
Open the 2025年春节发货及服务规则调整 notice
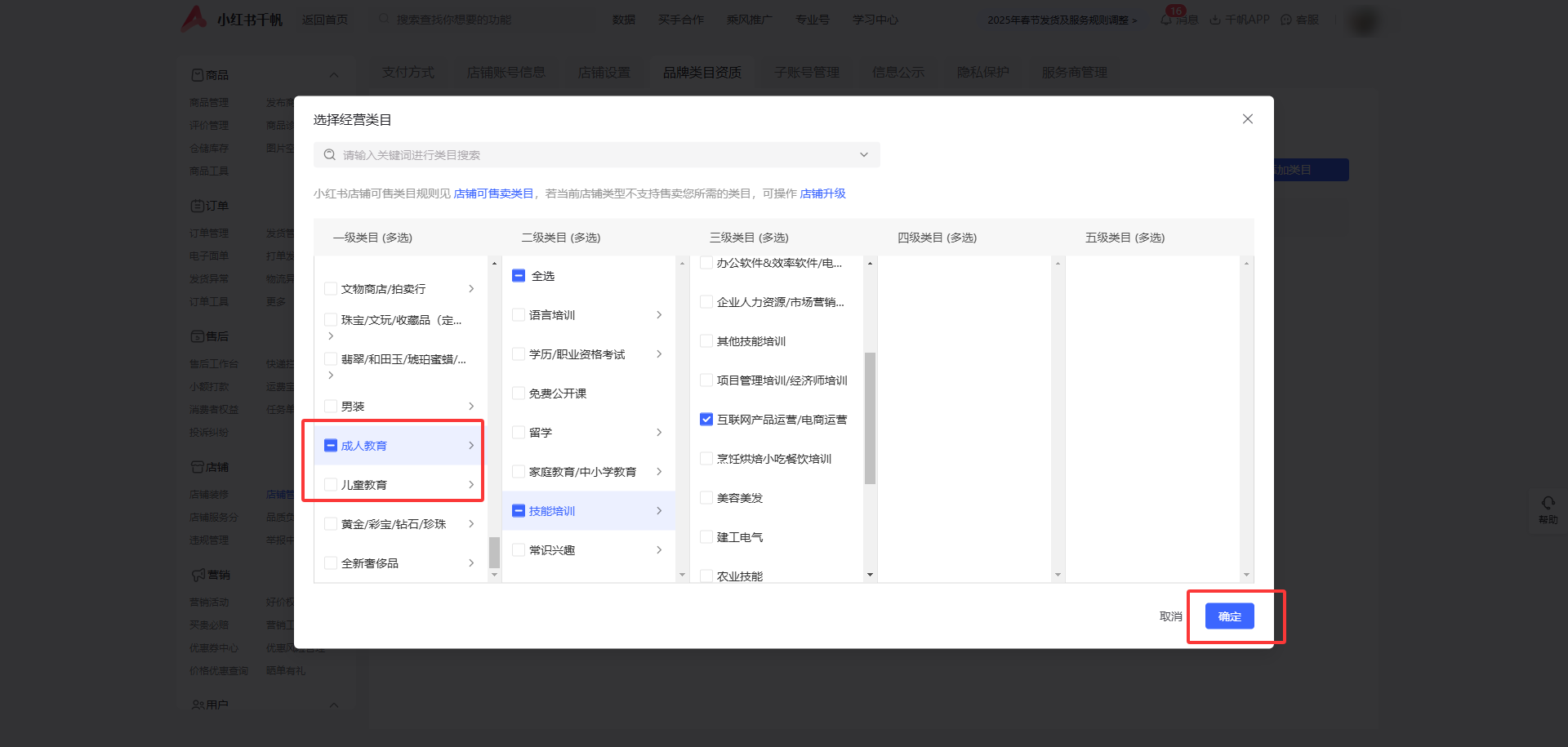pyautogui.click(x=1062, y=20)
